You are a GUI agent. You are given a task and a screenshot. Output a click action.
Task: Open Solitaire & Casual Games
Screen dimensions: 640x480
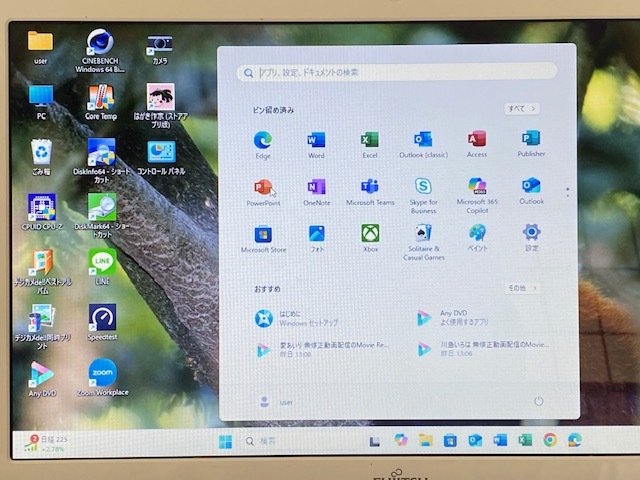click(424, 242)
